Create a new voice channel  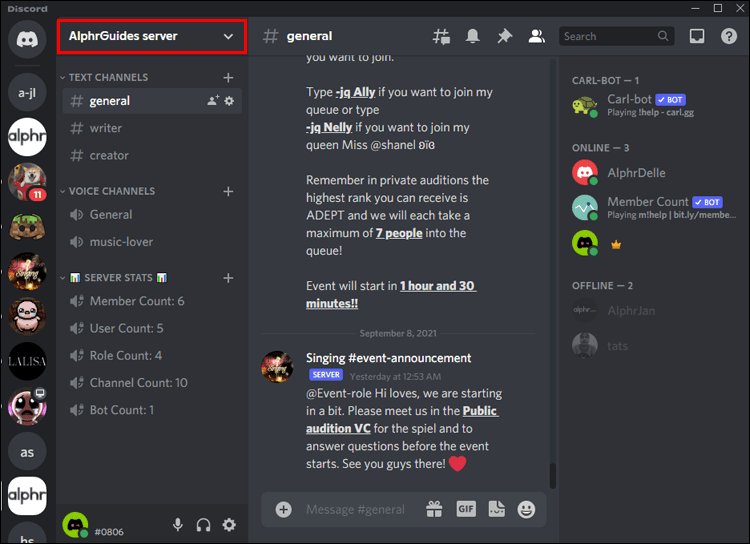tap(228, 191)
